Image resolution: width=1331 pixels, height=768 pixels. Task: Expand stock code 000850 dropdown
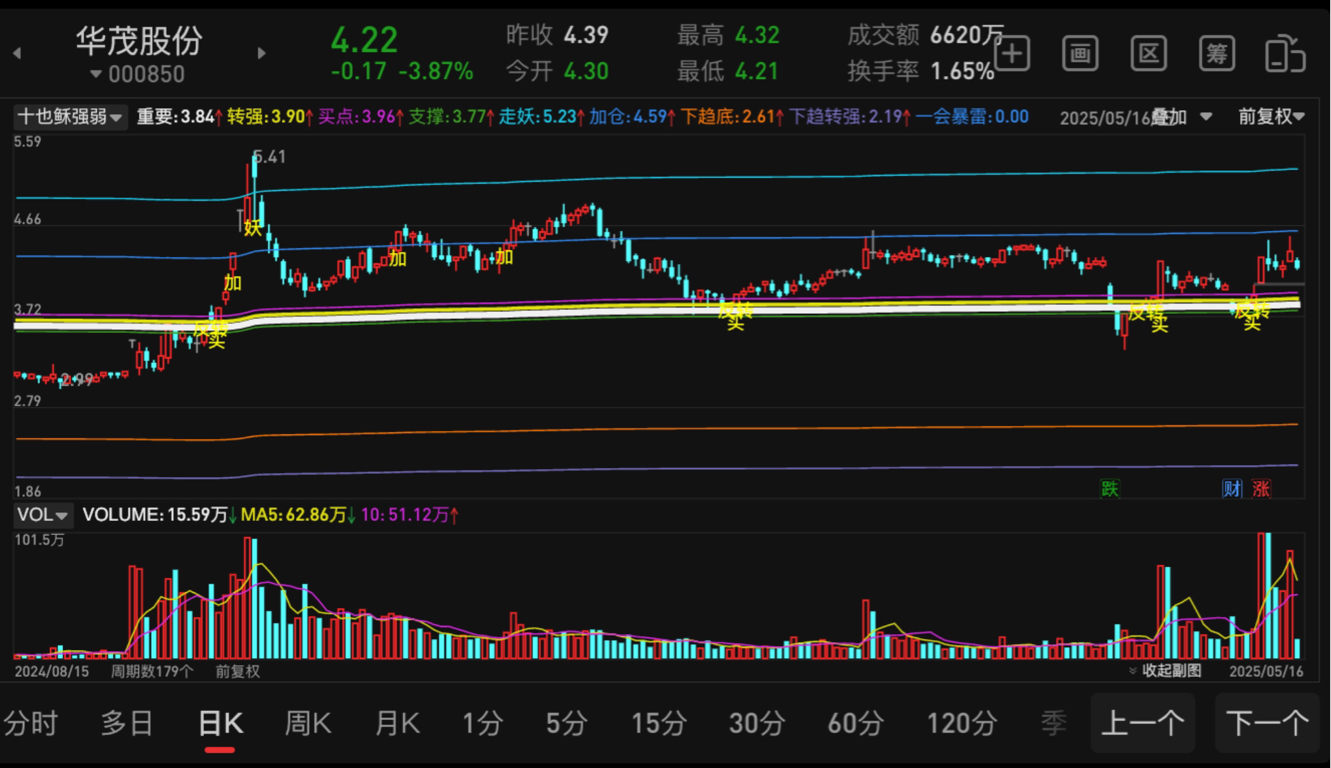pos(137,74)
